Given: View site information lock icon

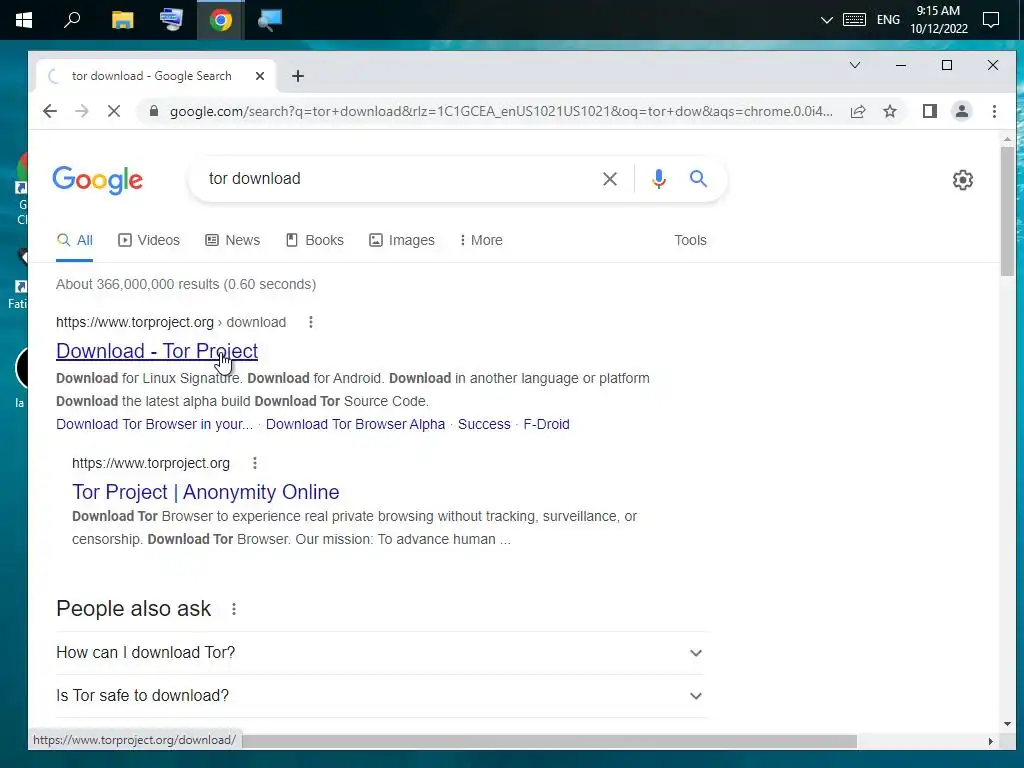Looking at the screenshot, I should tap(153, 111).
